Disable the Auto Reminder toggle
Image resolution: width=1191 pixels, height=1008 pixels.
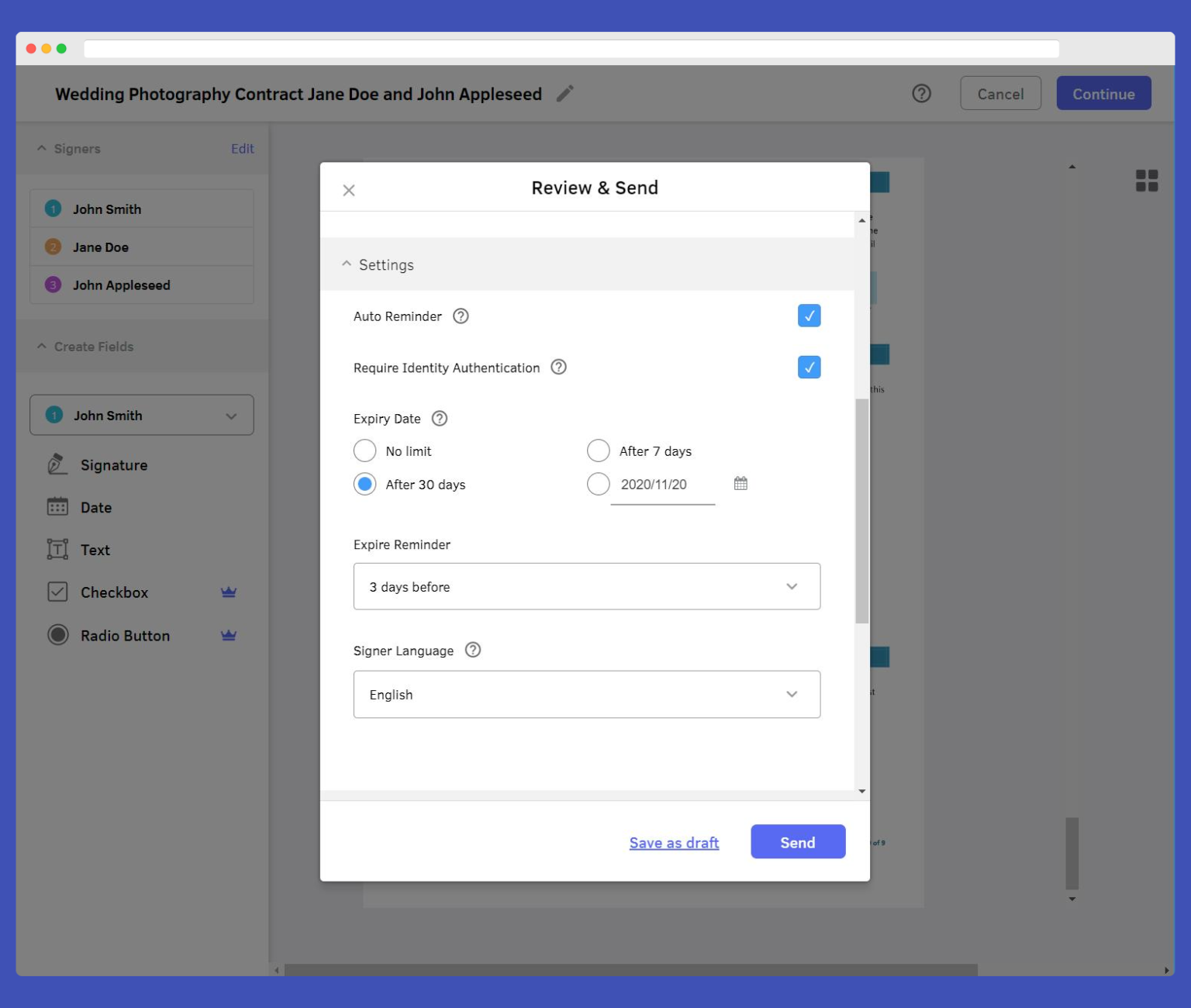coord(809,316)
